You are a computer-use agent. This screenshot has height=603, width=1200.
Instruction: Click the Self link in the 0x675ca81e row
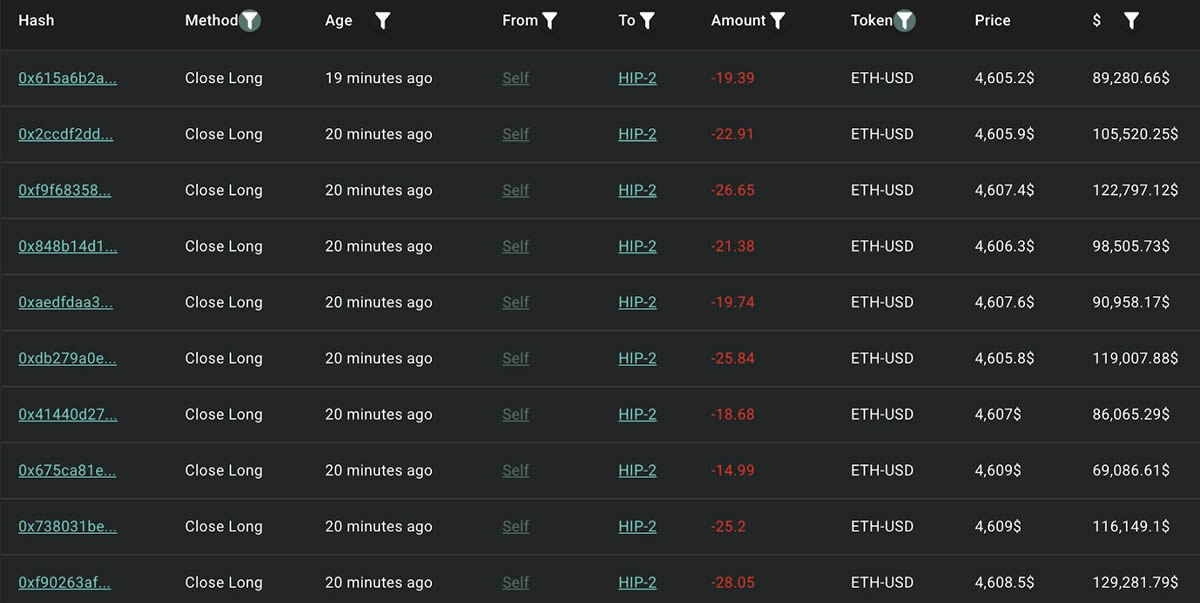[516, 470]
